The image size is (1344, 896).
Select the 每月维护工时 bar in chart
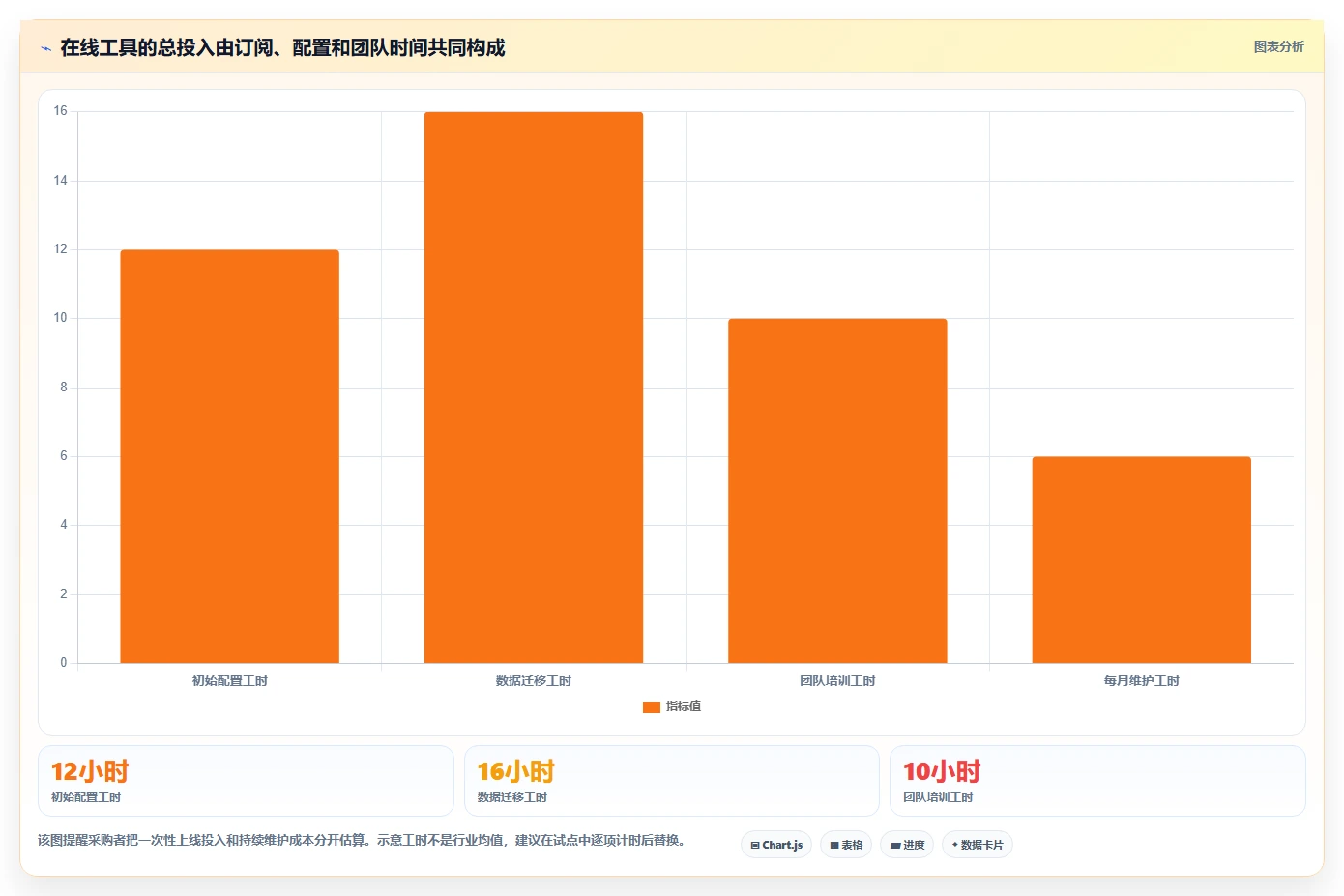click(1141, 560)
